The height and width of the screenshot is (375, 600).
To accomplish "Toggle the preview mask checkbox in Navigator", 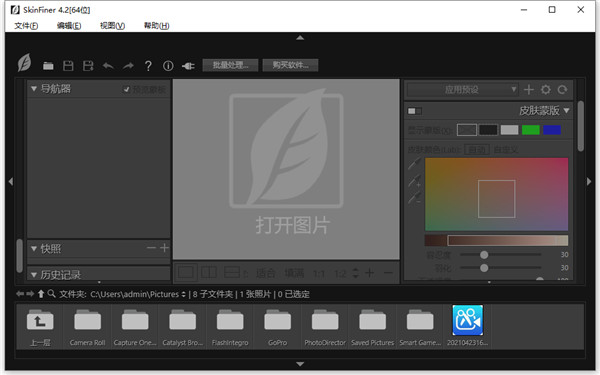I will click(126, 90).
